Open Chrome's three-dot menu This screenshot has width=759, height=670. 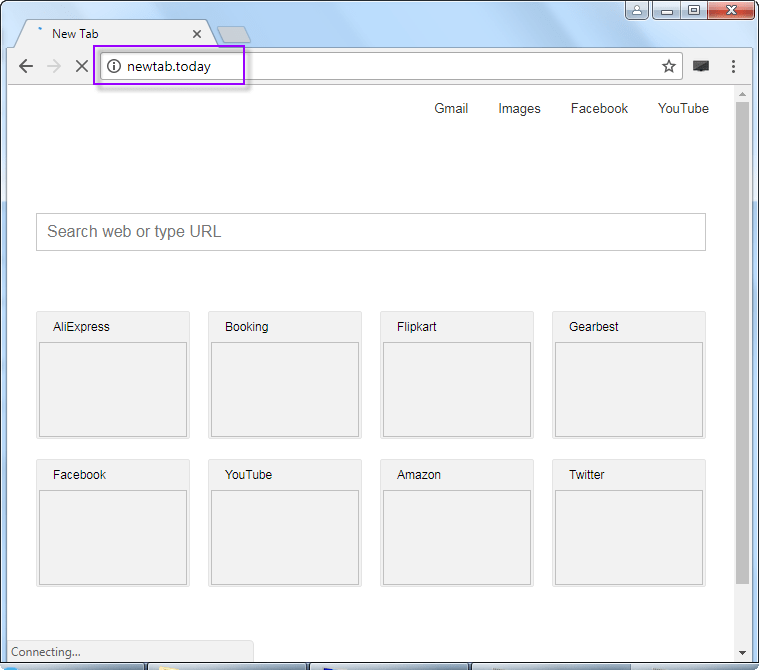tap(733, 66)
